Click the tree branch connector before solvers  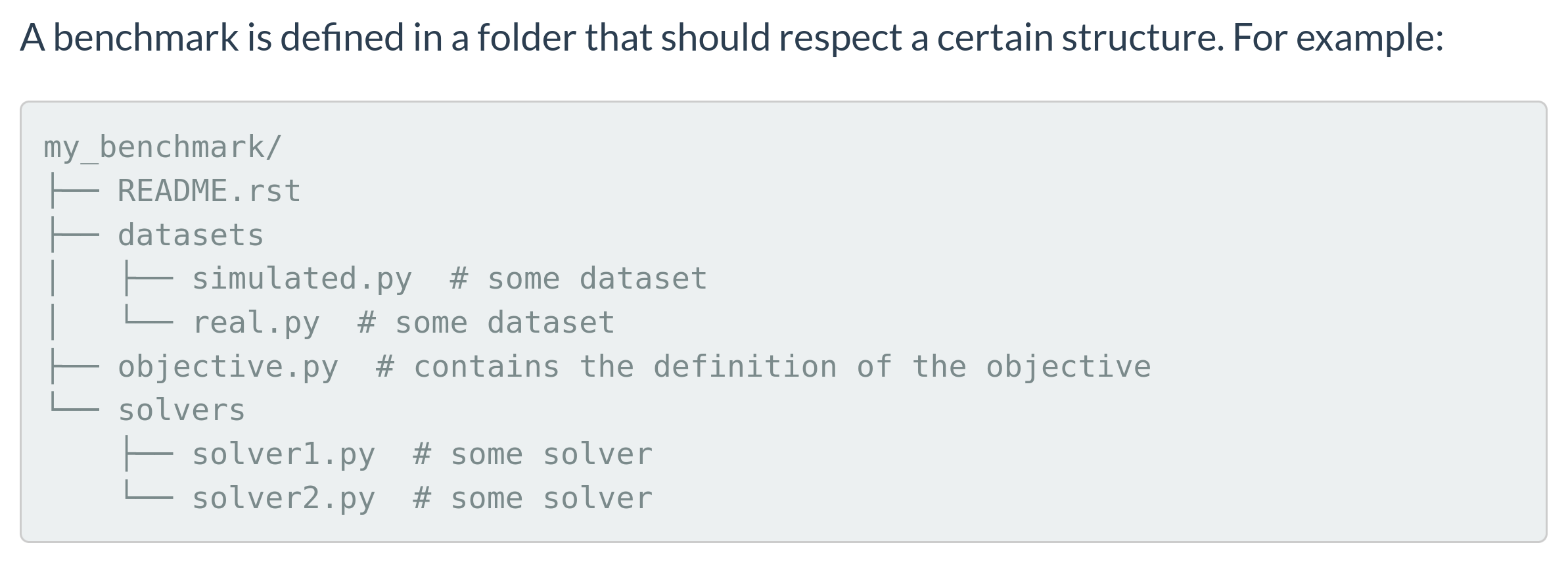(74, 409)
